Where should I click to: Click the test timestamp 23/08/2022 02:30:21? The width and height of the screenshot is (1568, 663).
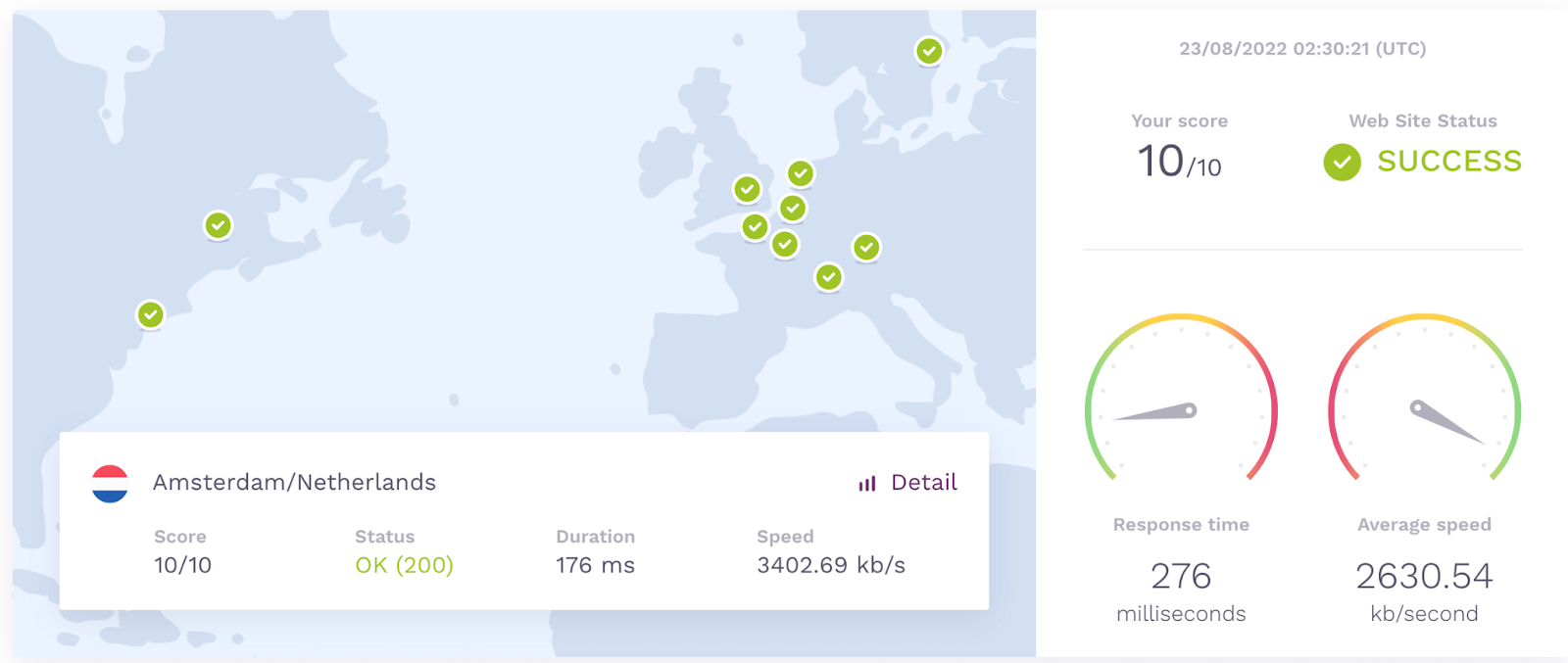click(1302, 49)
